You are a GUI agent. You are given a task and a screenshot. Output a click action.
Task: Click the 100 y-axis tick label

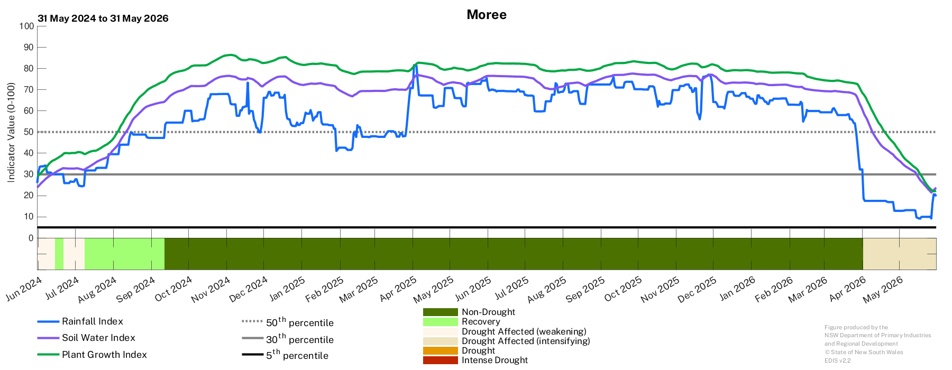point(27,26)
